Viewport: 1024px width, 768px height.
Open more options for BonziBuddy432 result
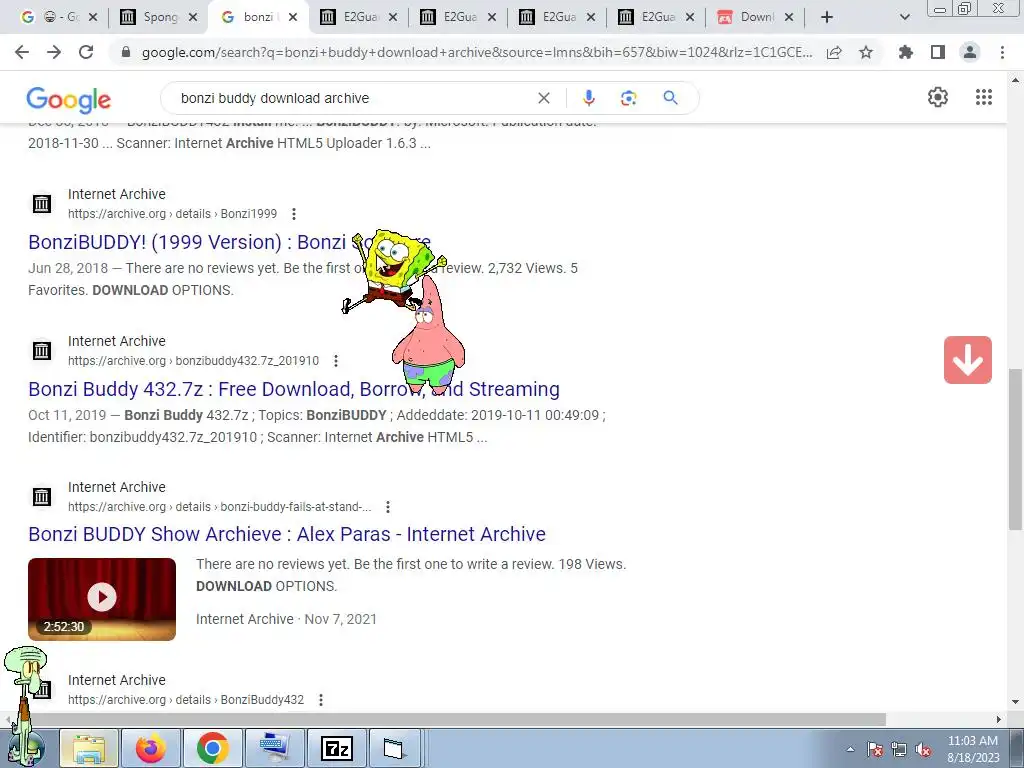click(x=321, y=699)
